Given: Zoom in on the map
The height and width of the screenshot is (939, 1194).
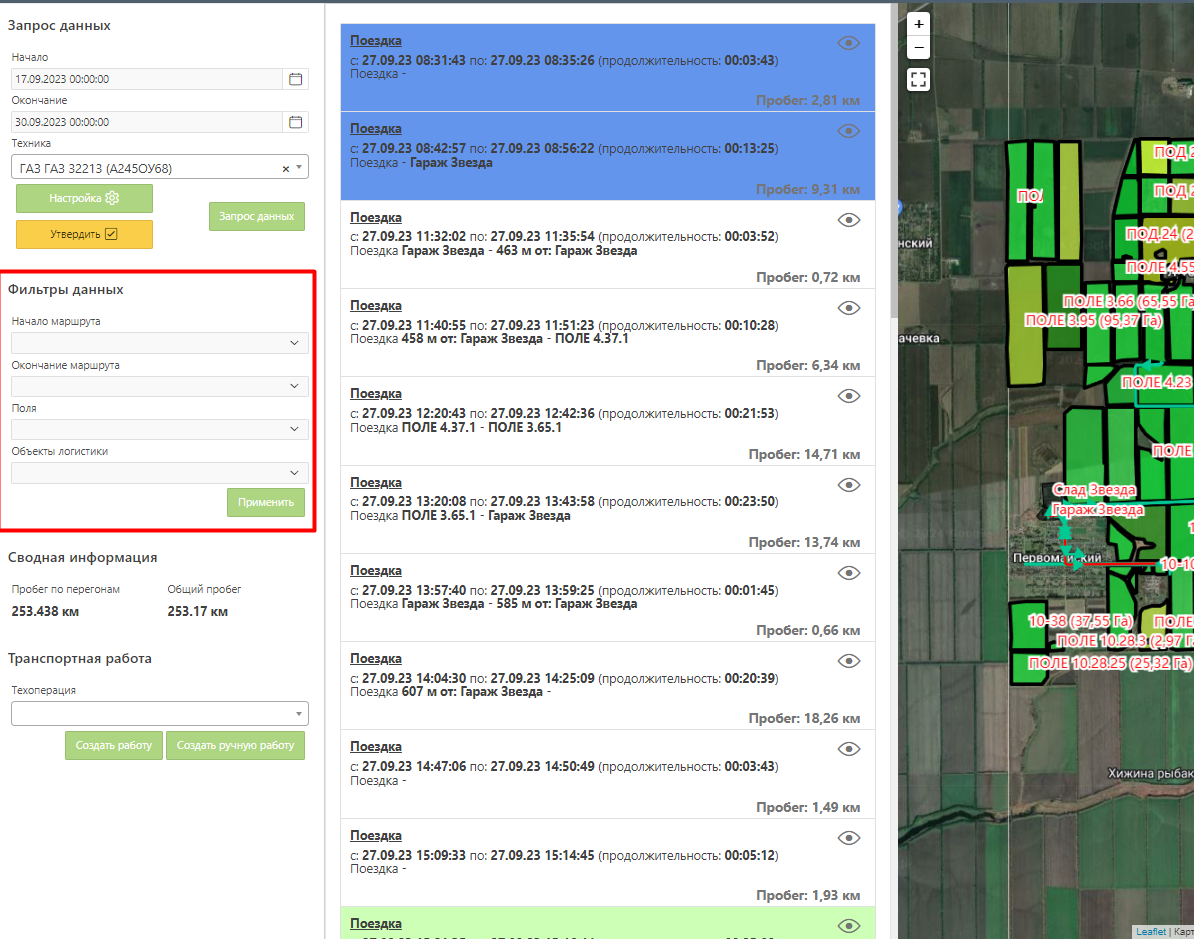Looking at the screenshot, I should 918,24.
